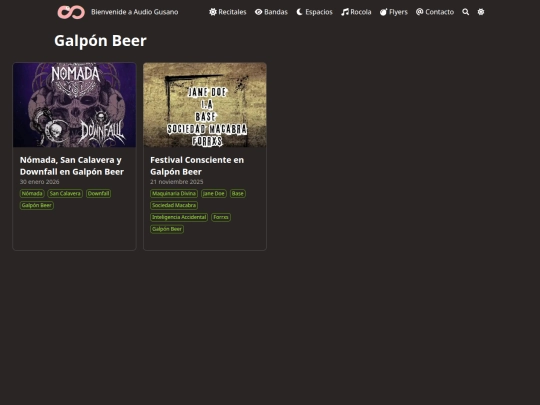
Task: Select the Forrxs tag
Action: (221, 217)
